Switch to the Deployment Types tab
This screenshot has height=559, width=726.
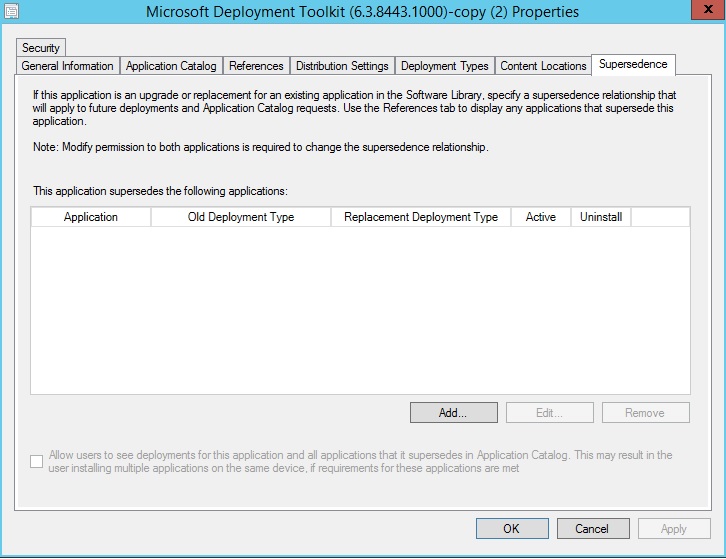pyautogui.click(x=444, y=66)
